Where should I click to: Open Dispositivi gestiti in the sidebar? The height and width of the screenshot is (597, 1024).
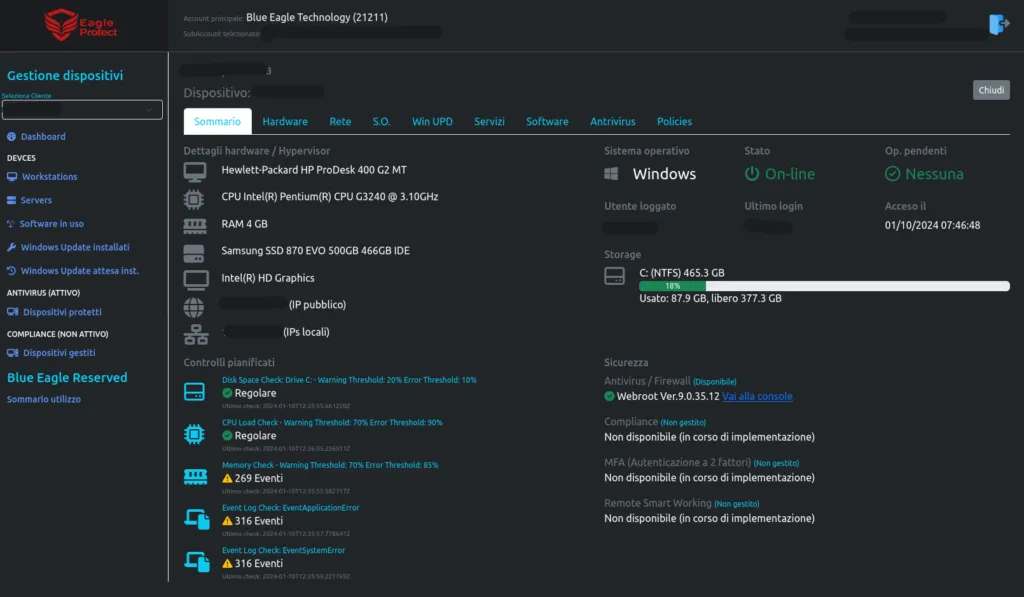click(51, 353)
